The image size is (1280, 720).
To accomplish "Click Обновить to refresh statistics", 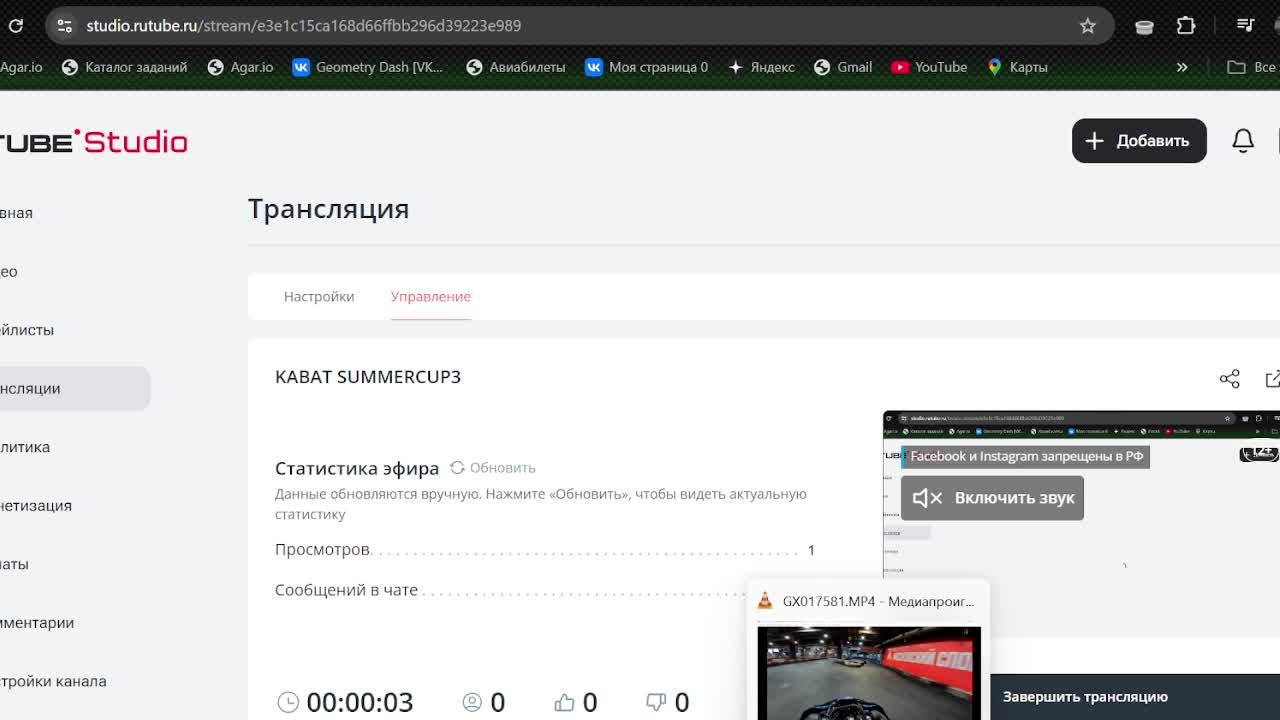I will [x=493, y=468].
